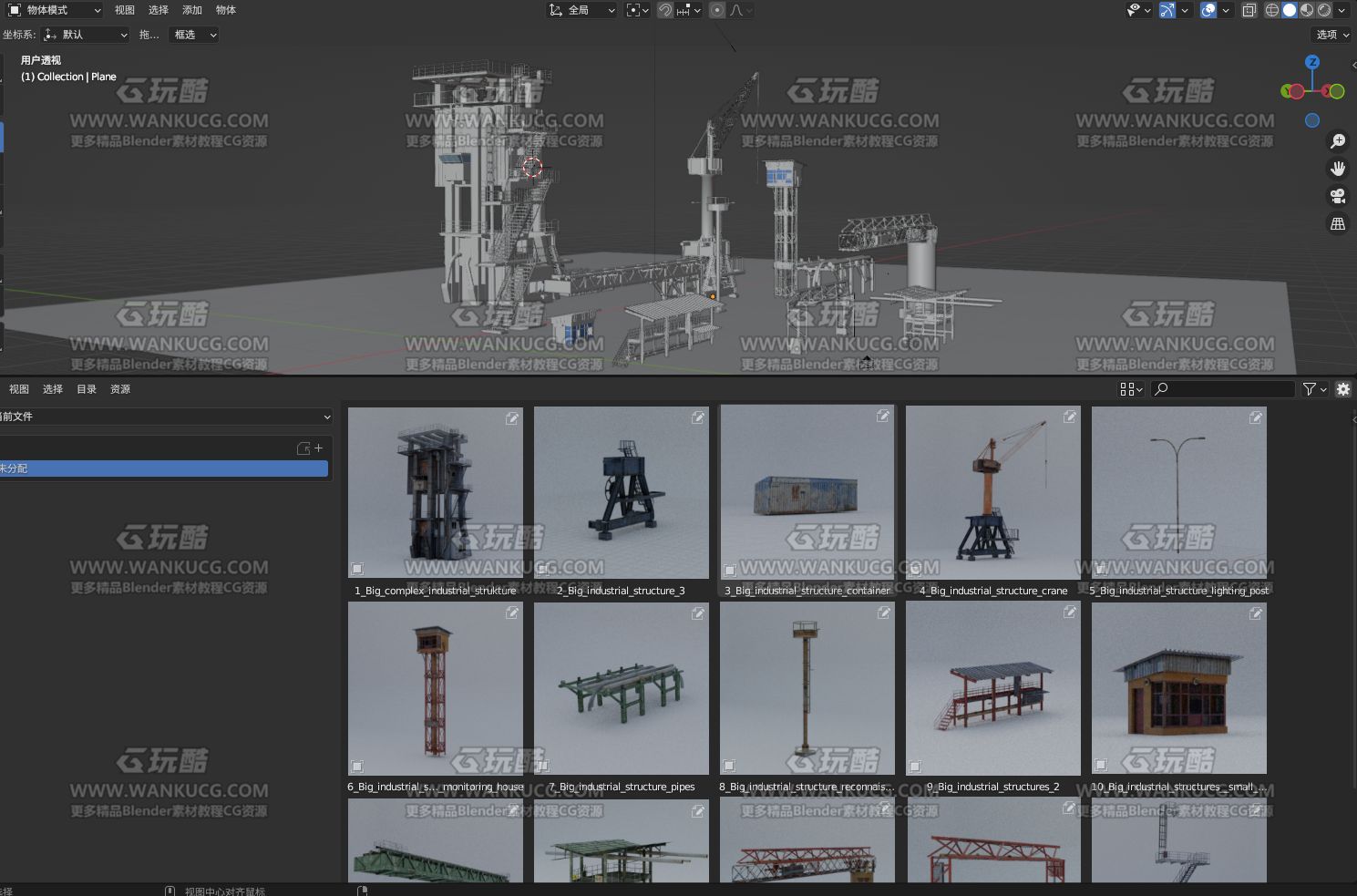This screenshot has height=896, width=1357.
Task: Open the pivot point dropdown
Action: pyautogui.click(x=637, y=10)
